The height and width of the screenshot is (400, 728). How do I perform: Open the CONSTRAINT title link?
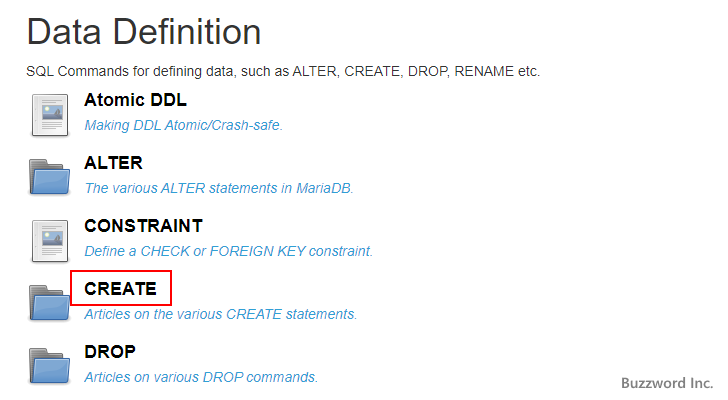tap(143, 226)
